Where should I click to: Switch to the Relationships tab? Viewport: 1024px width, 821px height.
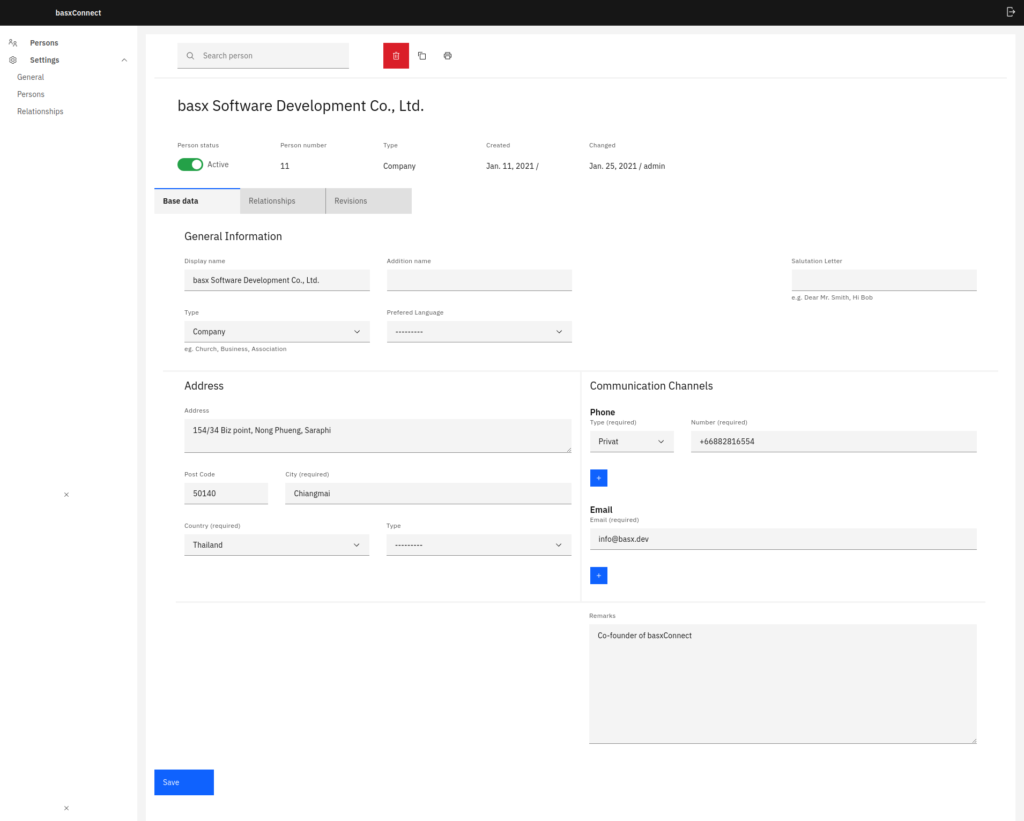point(283,201)
